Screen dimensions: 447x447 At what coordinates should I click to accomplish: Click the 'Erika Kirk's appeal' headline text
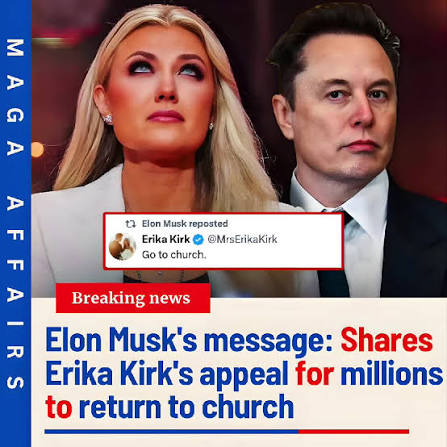tap(167, 374)
